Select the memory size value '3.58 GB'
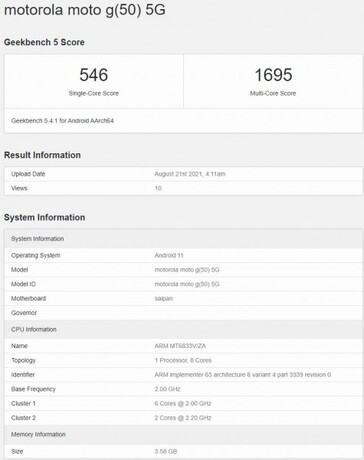 166,451
